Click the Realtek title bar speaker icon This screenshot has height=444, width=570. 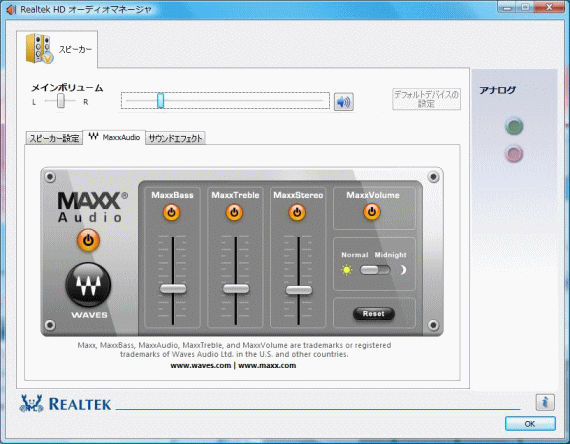click(11, 9)
